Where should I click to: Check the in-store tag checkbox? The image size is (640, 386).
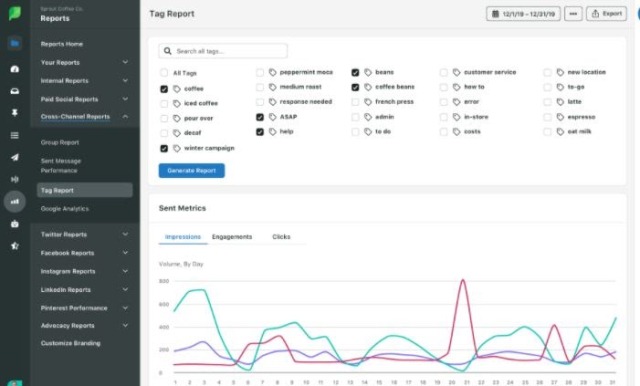tap(443, 117)
